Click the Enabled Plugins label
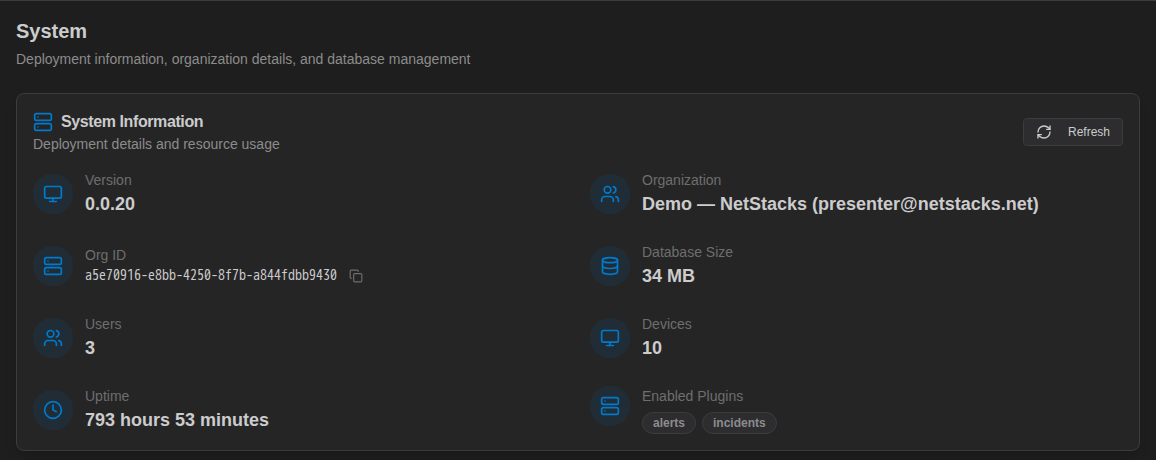This screenshot has width=1156, height=460. [692, 396]
